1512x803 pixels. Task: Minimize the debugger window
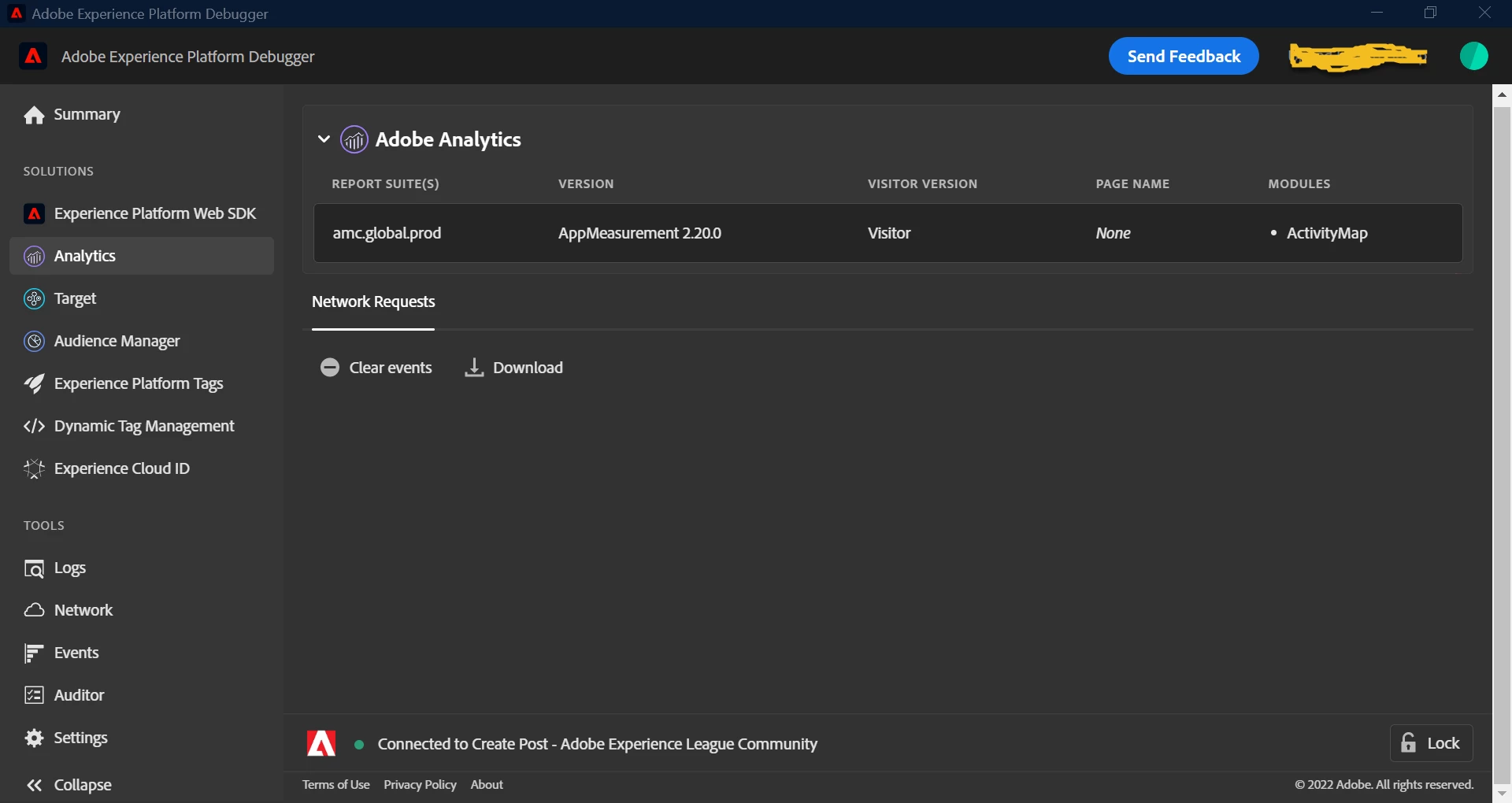tap(1377, 13)
